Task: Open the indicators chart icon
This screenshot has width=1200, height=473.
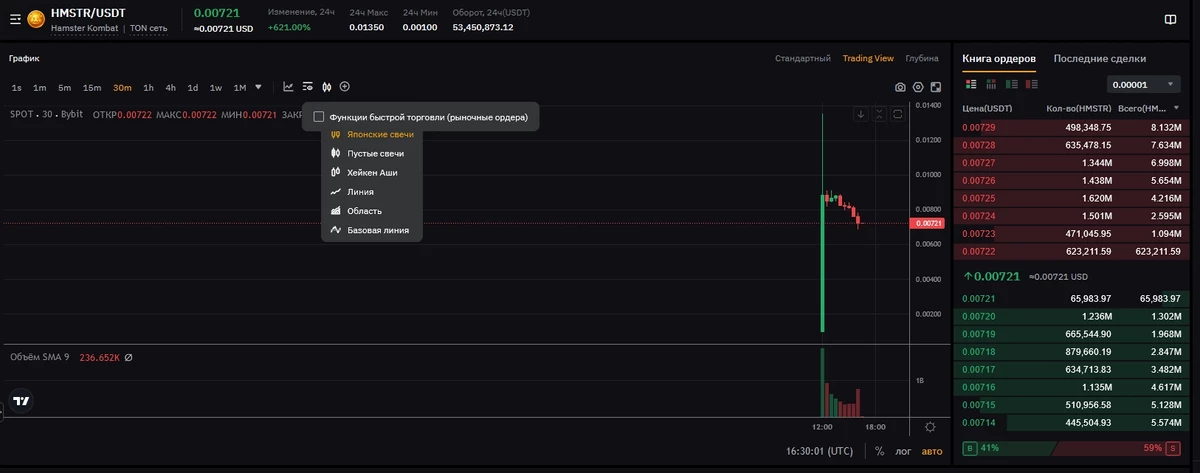Action: (288, 87)
